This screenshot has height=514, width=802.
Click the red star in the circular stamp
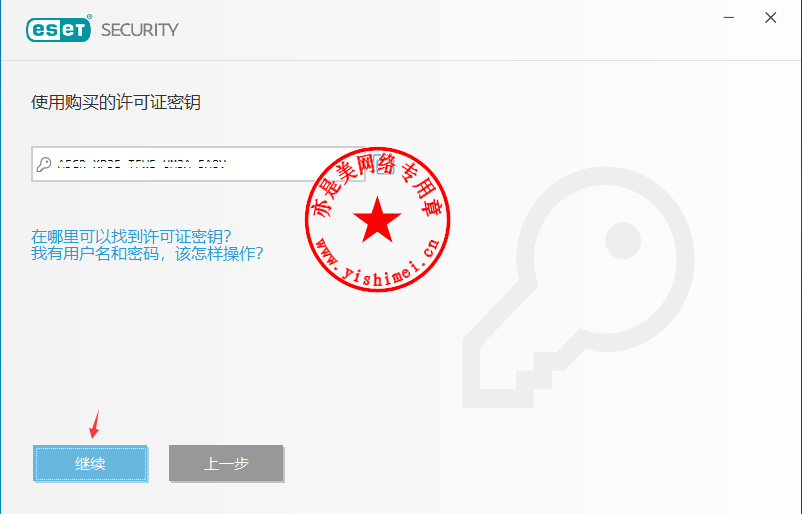pyautogui.click(x=377, y=219)
